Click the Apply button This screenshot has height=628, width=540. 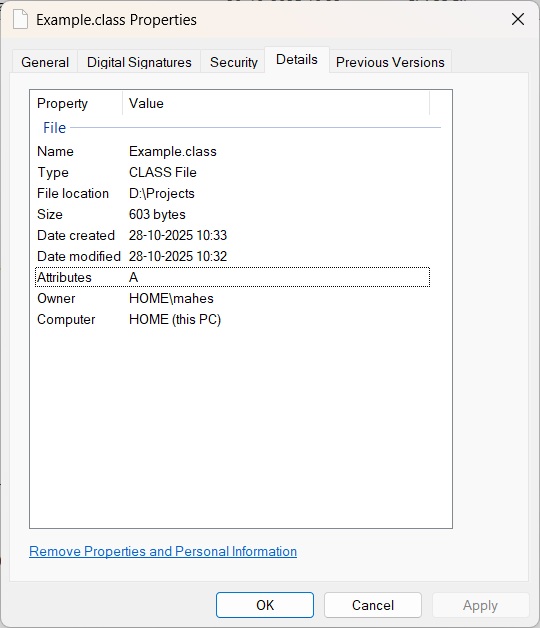(481, 605)
